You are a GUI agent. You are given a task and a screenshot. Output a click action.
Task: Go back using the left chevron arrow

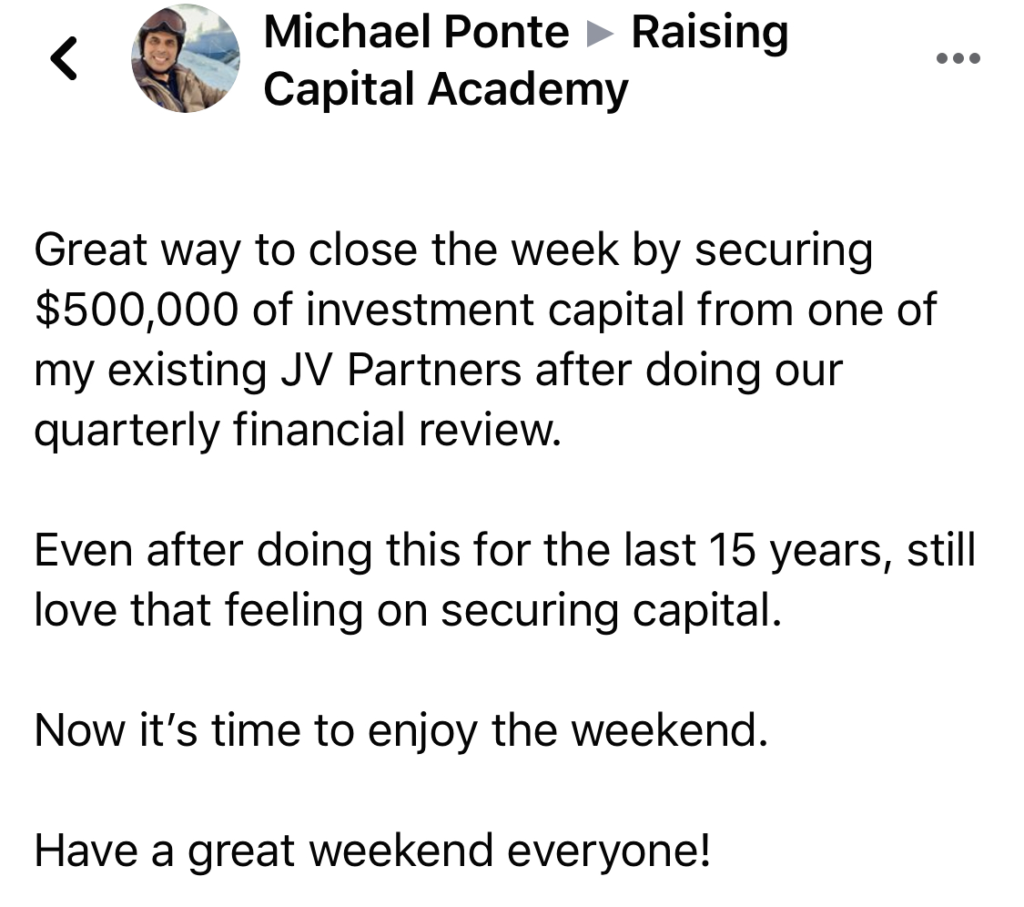click(x=64, y=58)
